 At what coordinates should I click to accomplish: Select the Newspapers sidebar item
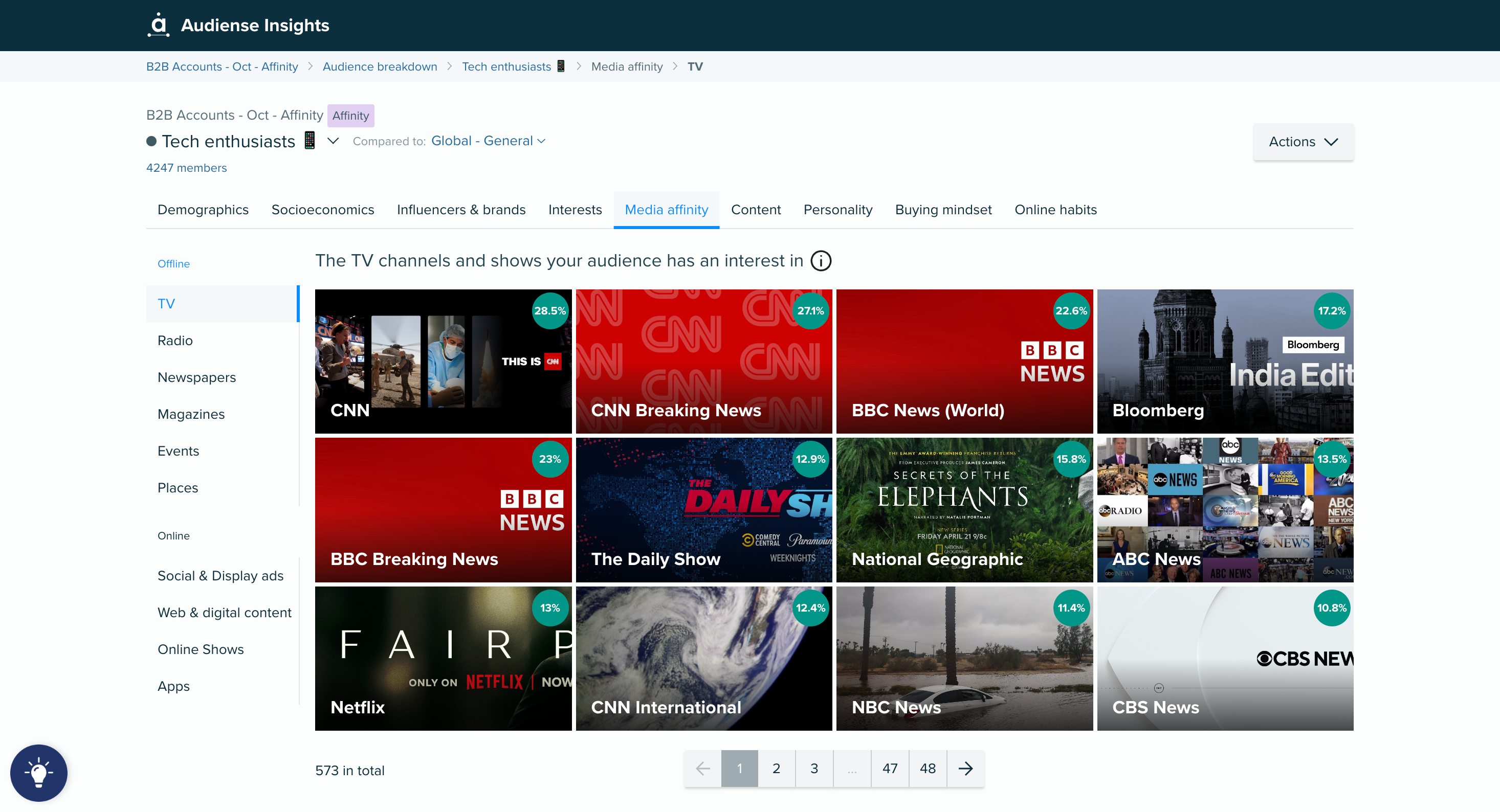[x=196, y=377]
